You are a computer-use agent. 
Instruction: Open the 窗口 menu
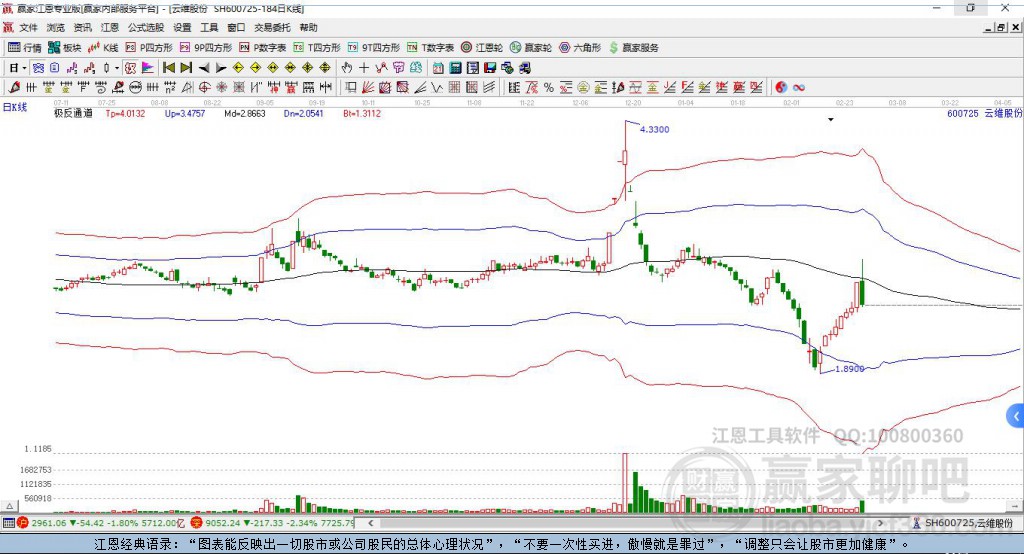(x=236, y=27)
